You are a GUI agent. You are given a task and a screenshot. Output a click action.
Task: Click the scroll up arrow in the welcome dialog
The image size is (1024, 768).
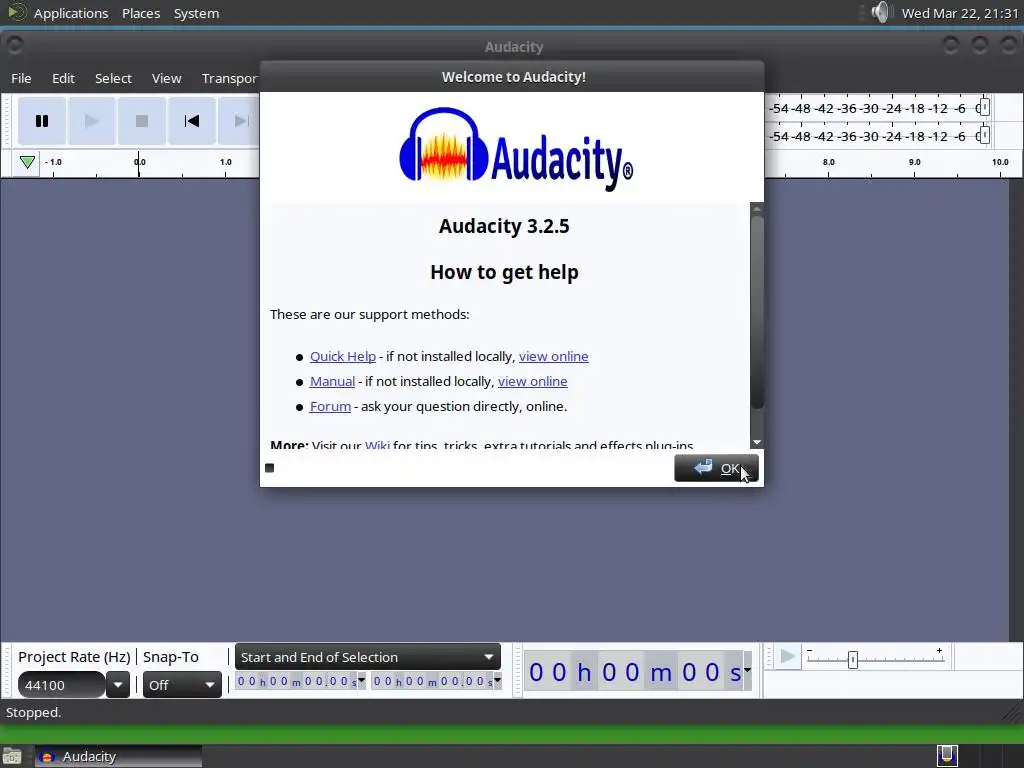[757, 209]
